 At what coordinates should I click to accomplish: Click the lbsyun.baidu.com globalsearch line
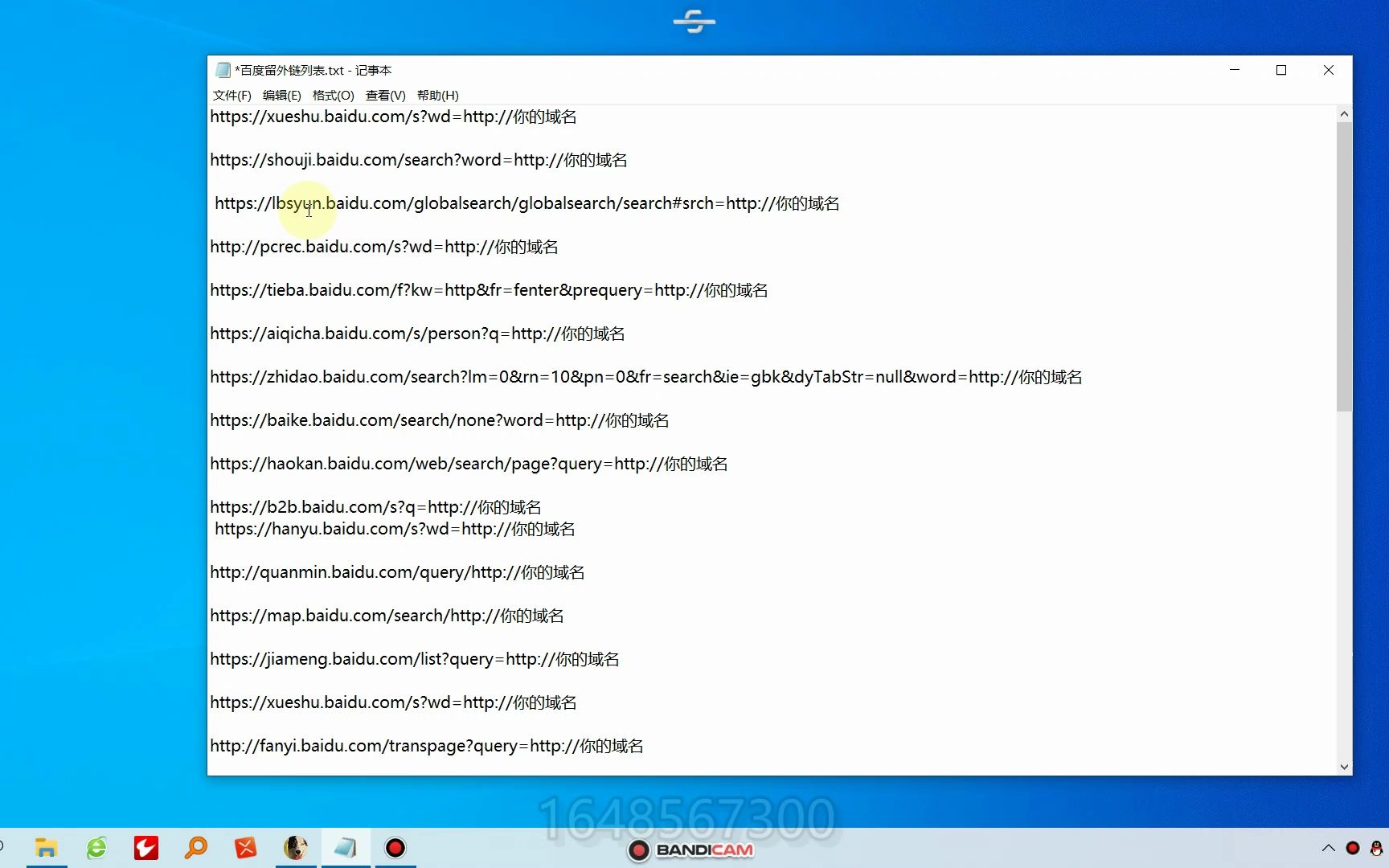pos(527,203)
